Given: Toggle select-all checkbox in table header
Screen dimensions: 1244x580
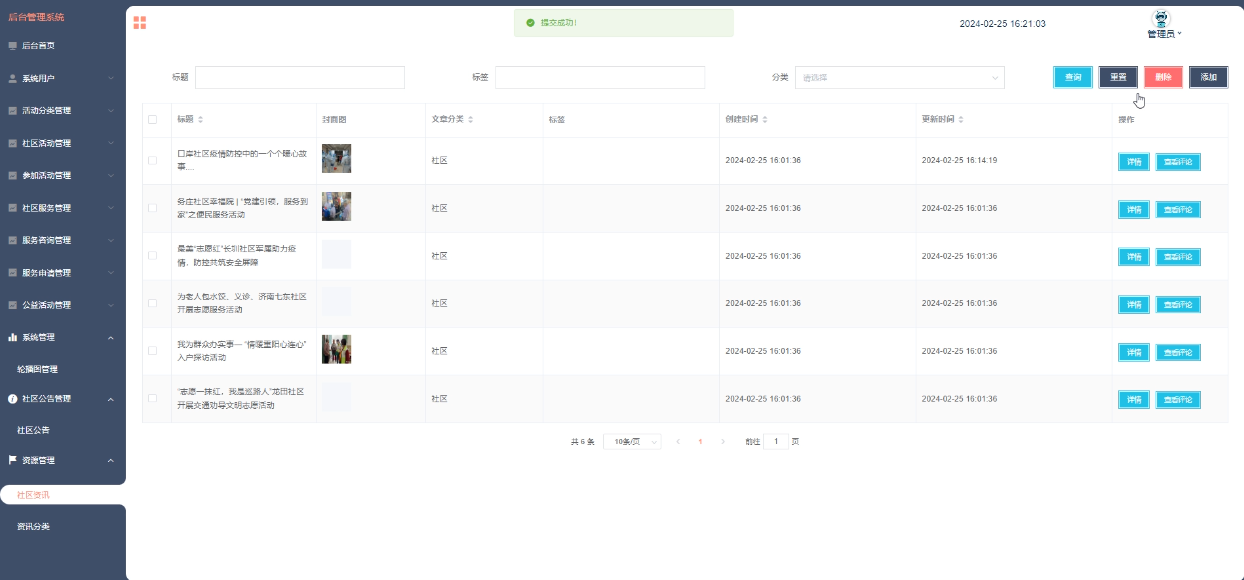Looking at the screenshot, I should 153,120.
